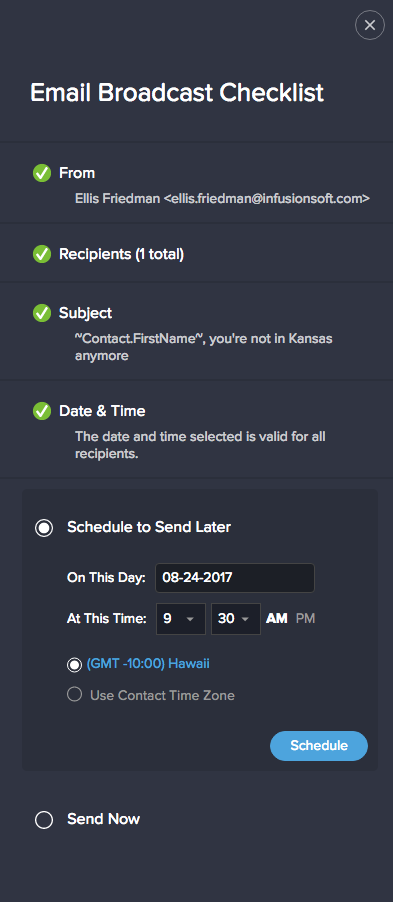This screenshot has height=902, width=393.
Task: Click the On This Day date field
Action: click(235, 578)
